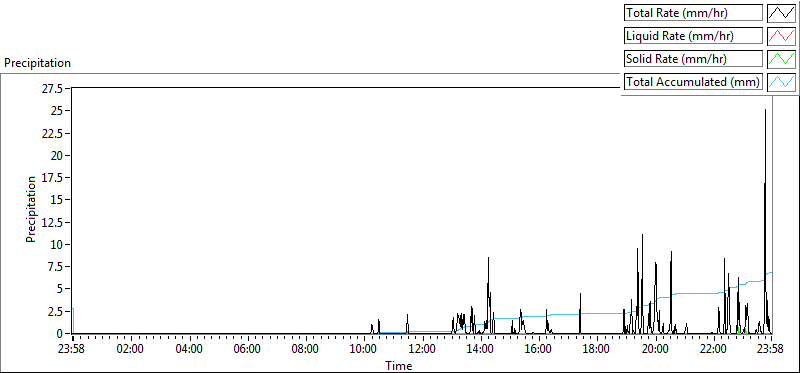Viewport: 800px width, 373px height.
Task: Click the Time x-axis label
Action: click(398, 366)
